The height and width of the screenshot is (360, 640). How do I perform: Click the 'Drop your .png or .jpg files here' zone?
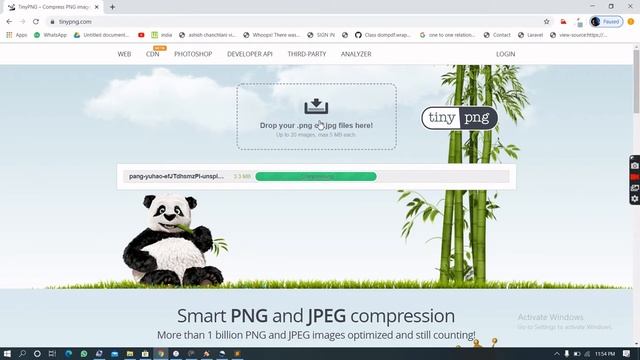[316, 117]
